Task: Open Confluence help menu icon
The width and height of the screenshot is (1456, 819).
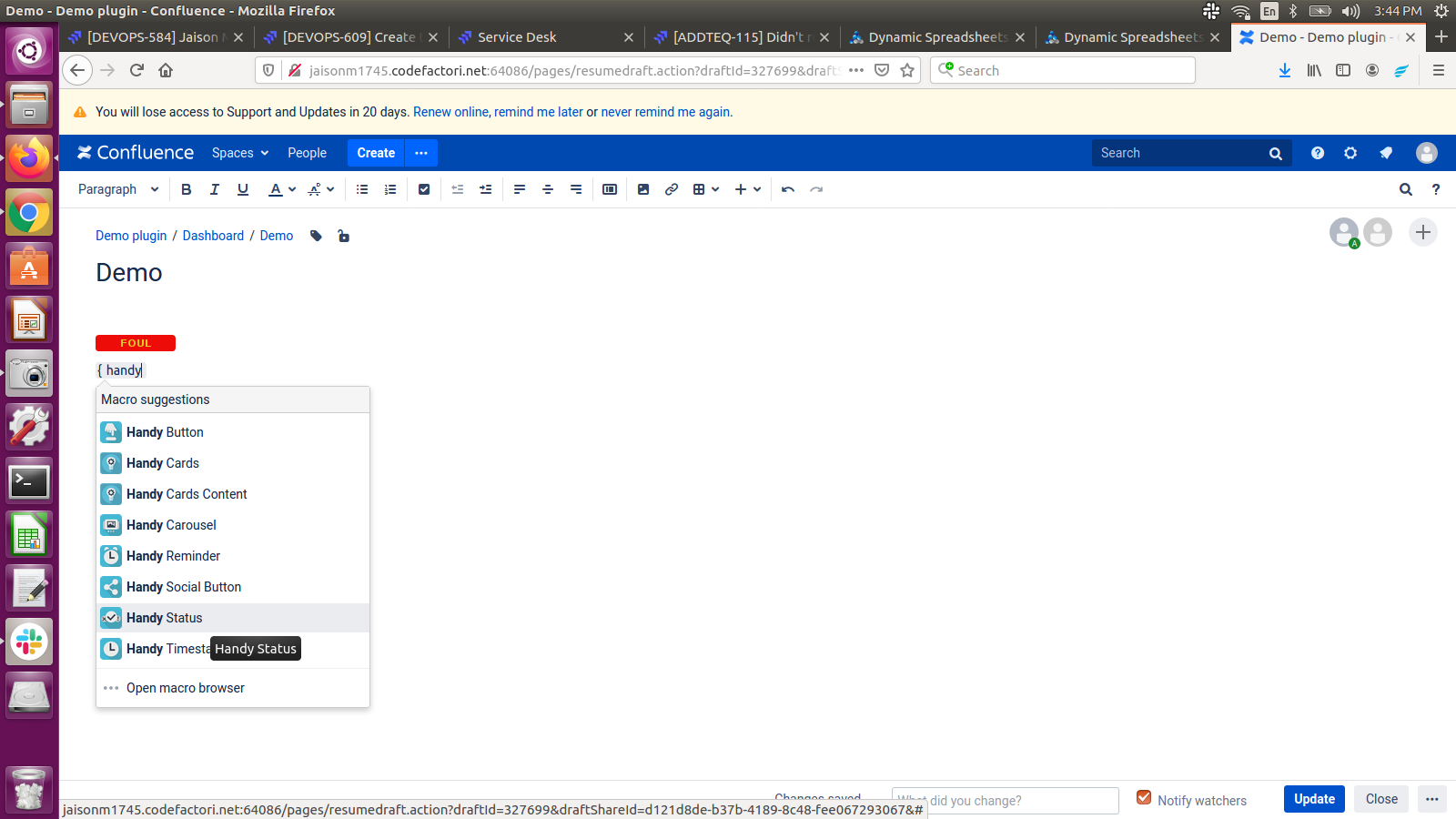Action: click(x=1318, y=153)
